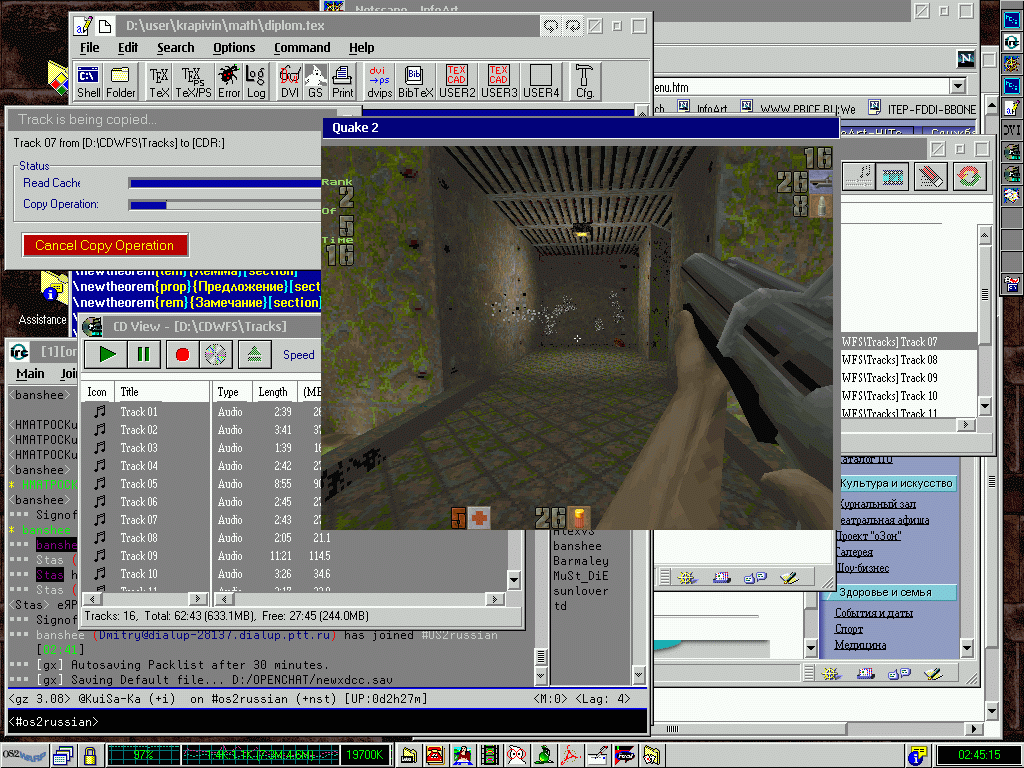Open the OS/2 Warp menu button on the taskbar

click(24, 756)
